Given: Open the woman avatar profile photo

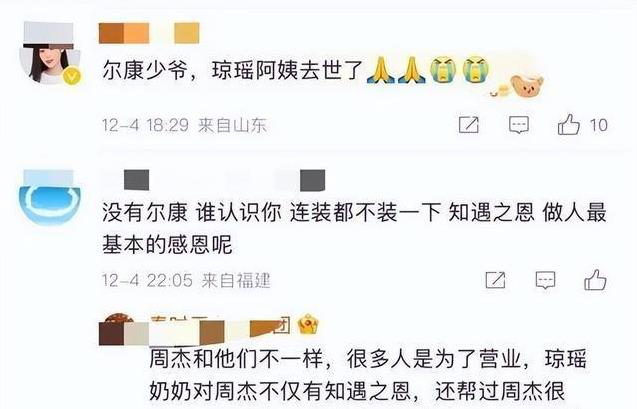Looking at the screenshot, I should [x=49, y=53].
